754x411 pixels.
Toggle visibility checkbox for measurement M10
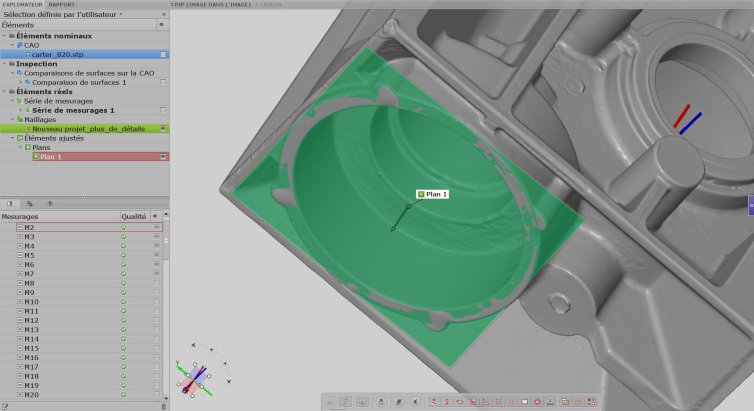[x=156, y=302]
